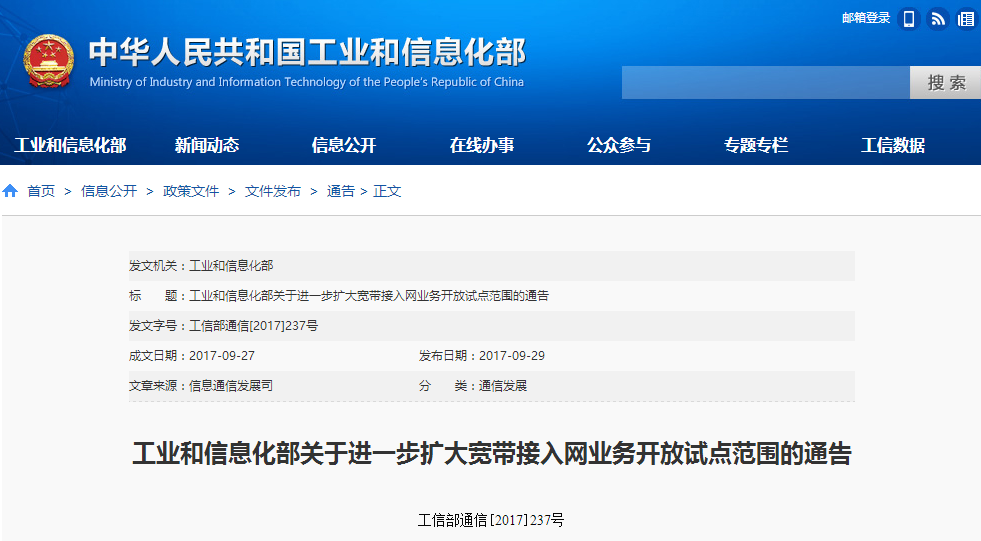This screenshot has width=981, height=541.
Task: Select the 成文日期：2017-09-27 text
Action: point(191,356)
